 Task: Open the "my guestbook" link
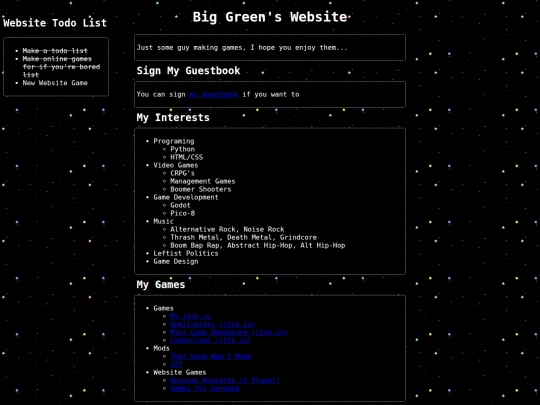214,94
